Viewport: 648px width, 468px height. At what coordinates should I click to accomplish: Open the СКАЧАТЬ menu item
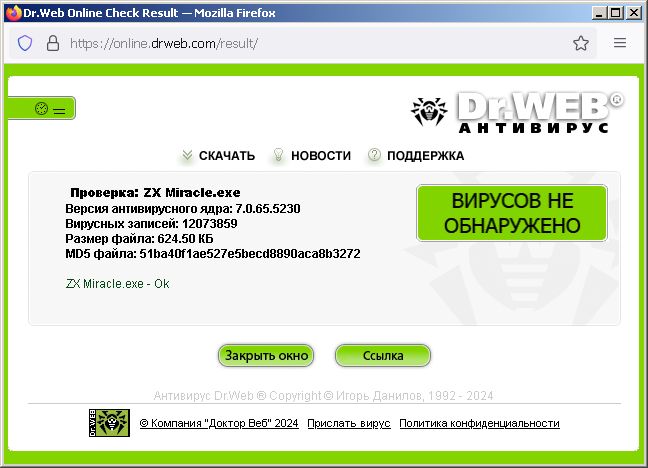(x=227, y=156)
